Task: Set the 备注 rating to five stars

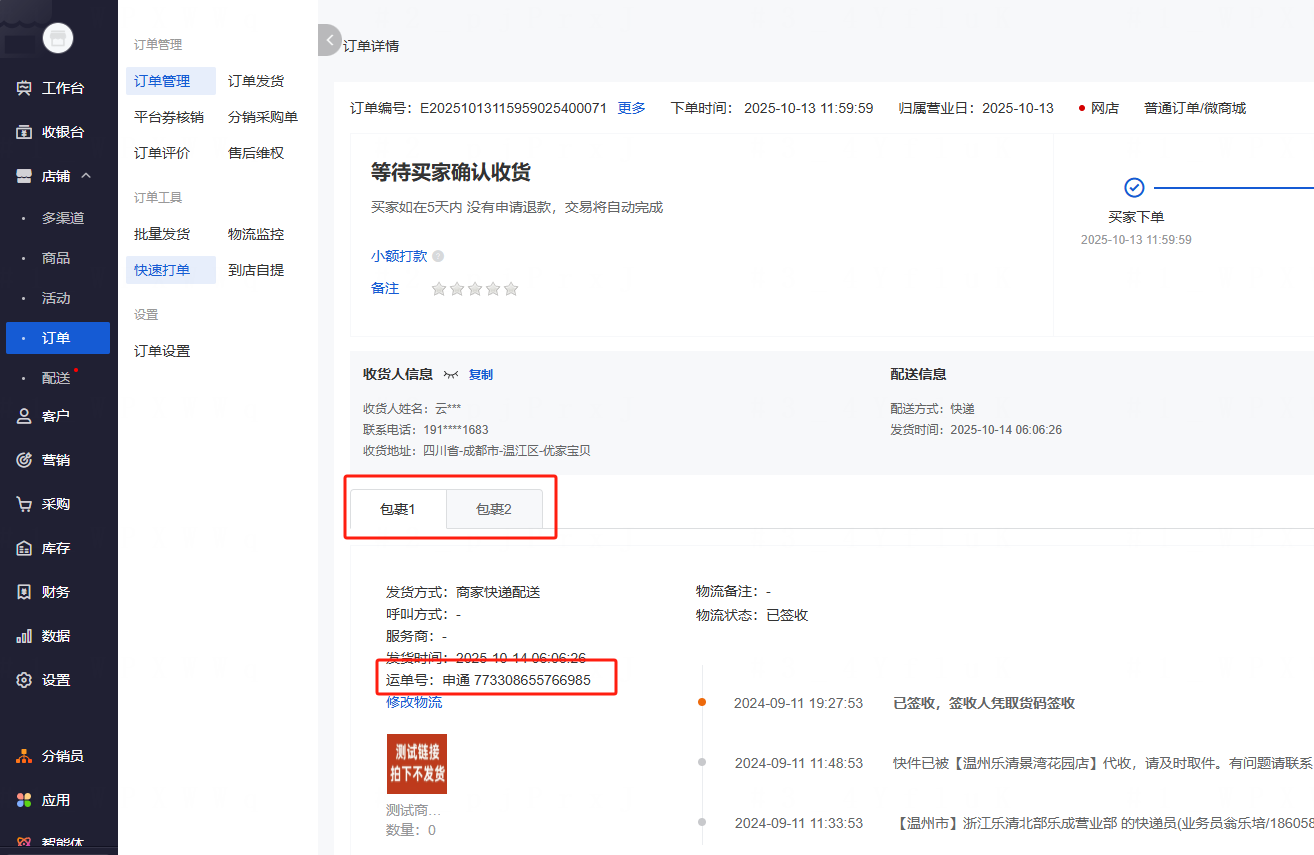Action: point(511,289)
